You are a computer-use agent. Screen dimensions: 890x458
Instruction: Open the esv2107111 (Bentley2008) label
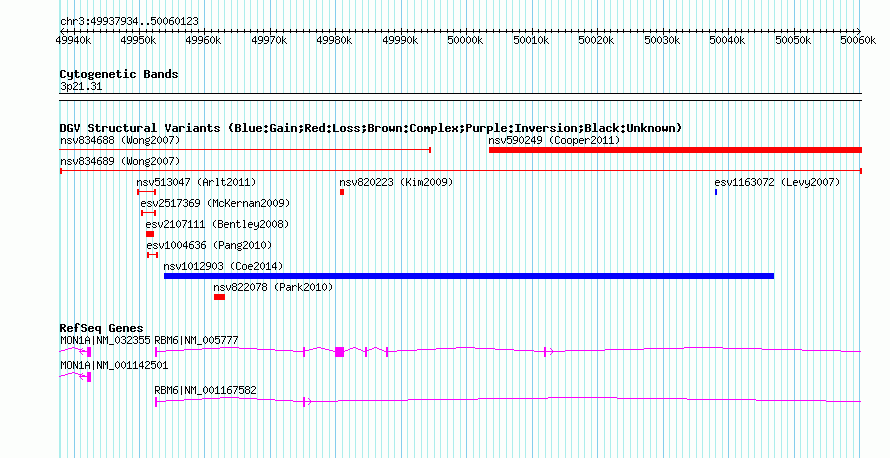coord(217,224)
